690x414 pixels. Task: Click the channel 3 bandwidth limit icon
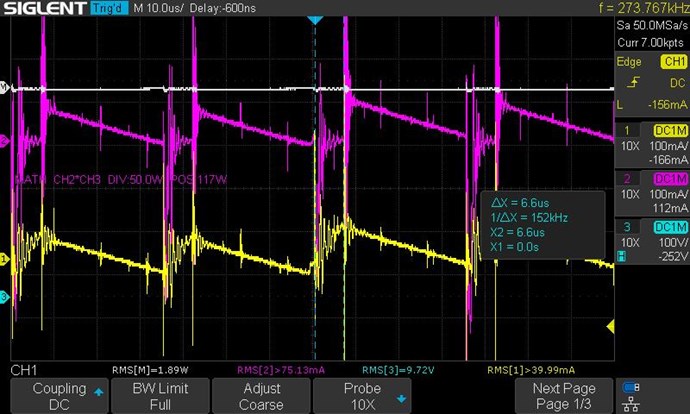pos(621,256)
